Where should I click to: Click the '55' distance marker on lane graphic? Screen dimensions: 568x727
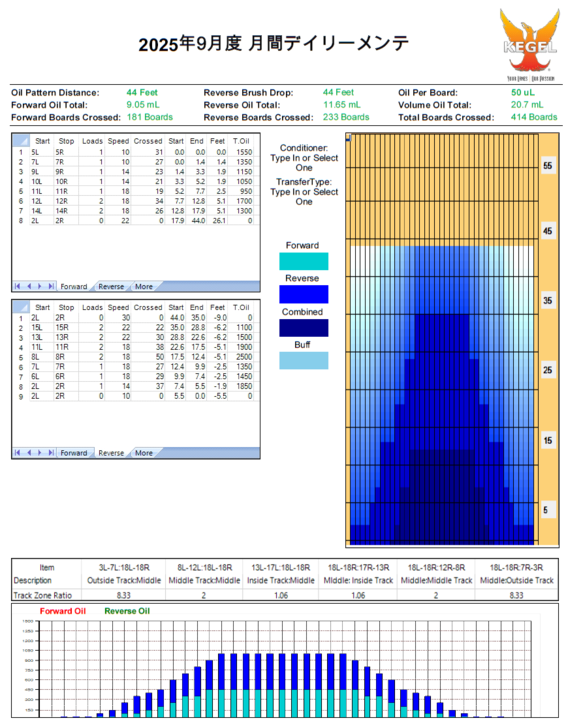point(548,166)
